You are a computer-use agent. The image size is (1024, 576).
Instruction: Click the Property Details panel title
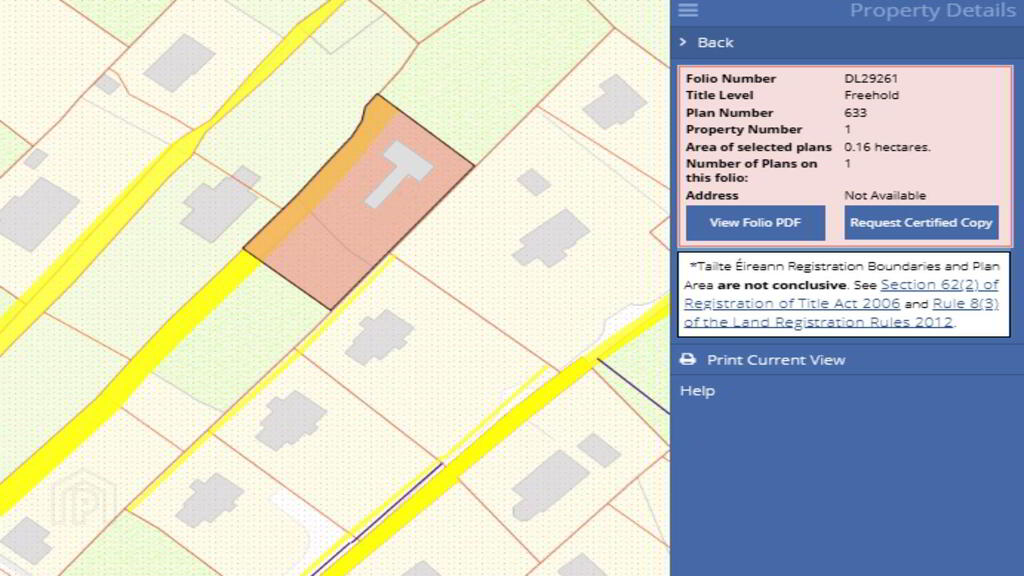[x=932, y=11]
